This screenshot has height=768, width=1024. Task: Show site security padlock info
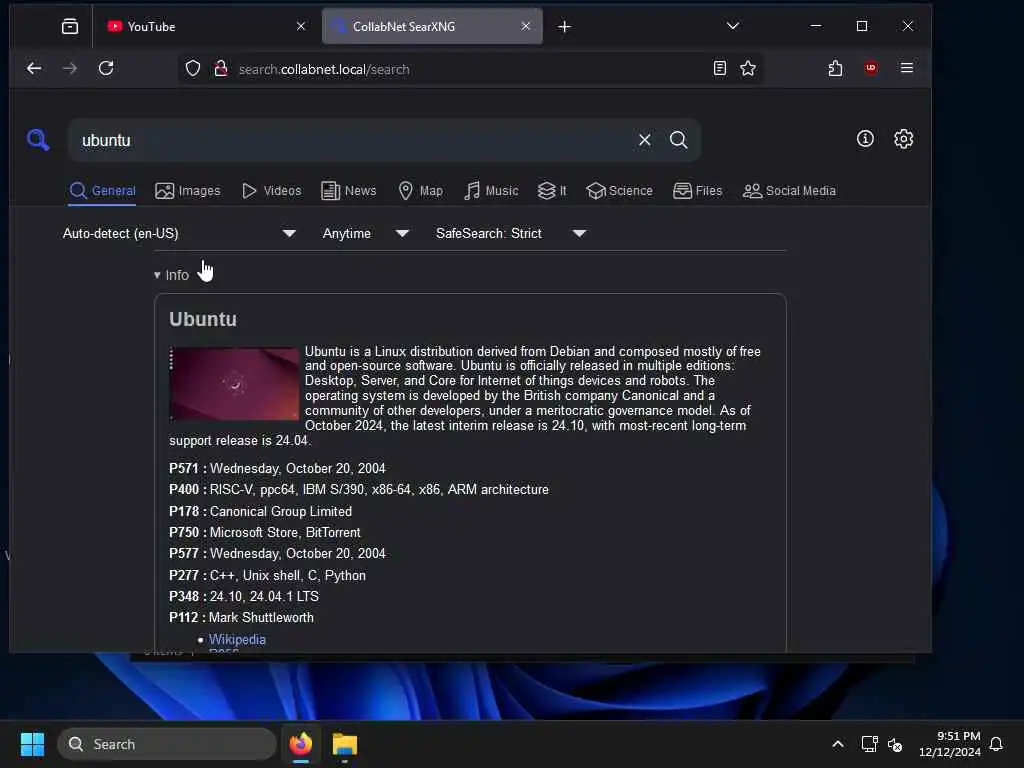click(x=221, y=69)
